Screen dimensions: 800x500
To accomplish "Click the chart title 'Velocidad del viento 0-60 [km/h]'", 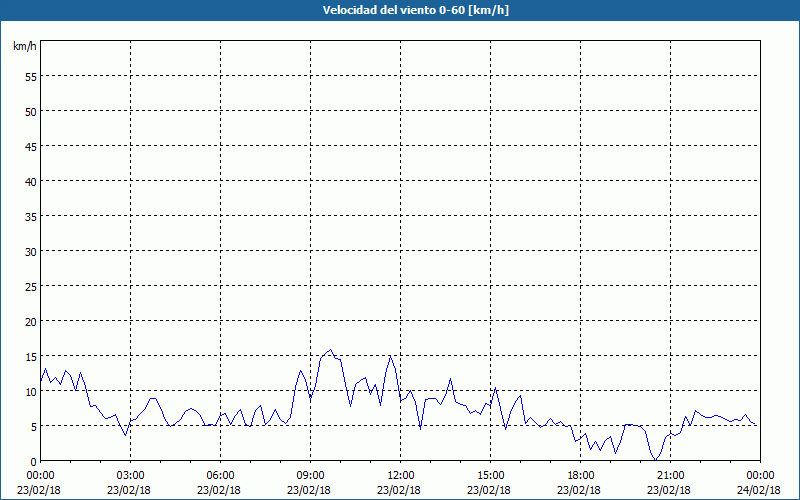I will (415, 10).
